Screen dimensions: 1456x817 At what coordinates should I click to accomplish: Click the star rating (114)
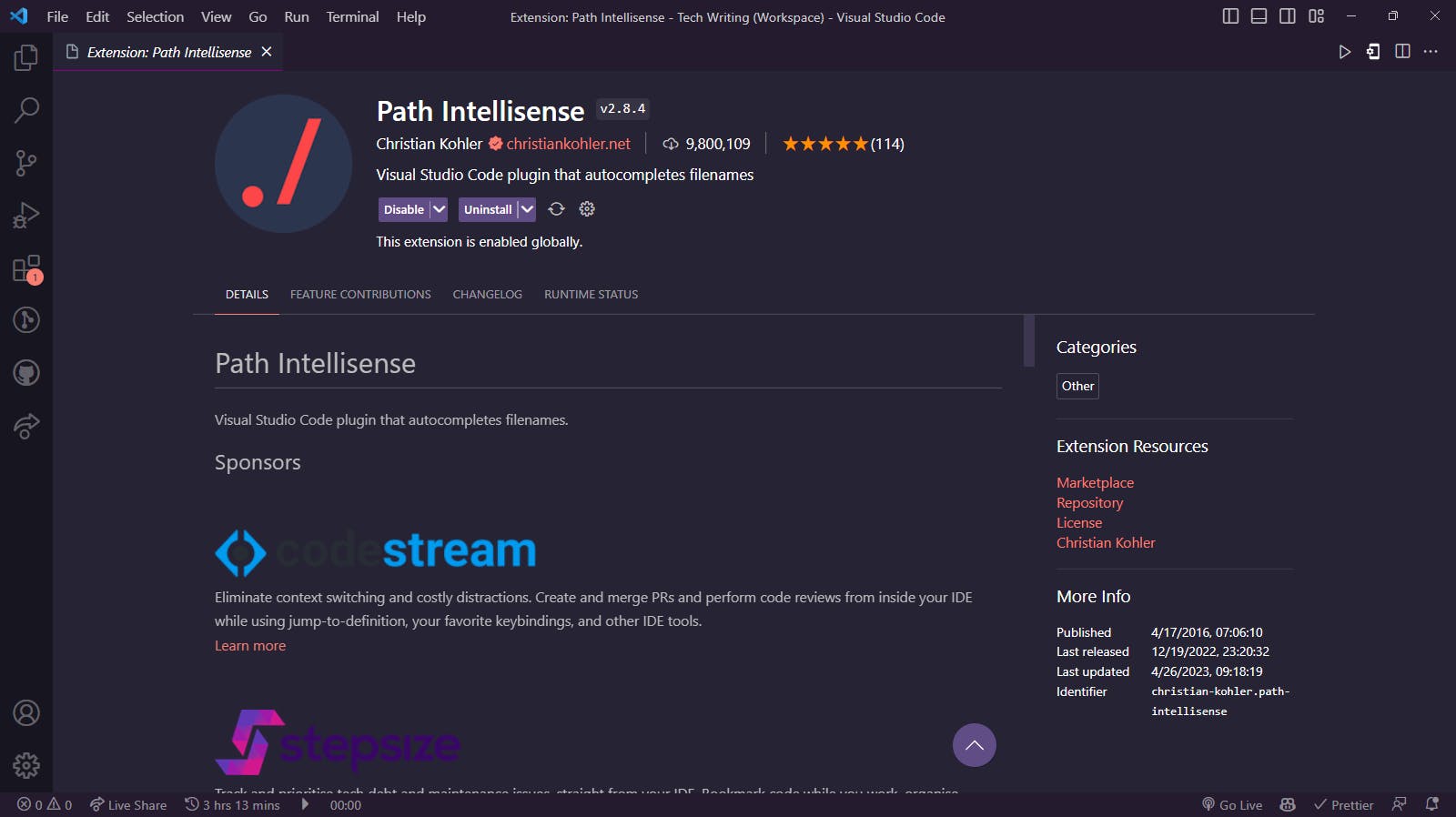(x=843, y=144)
